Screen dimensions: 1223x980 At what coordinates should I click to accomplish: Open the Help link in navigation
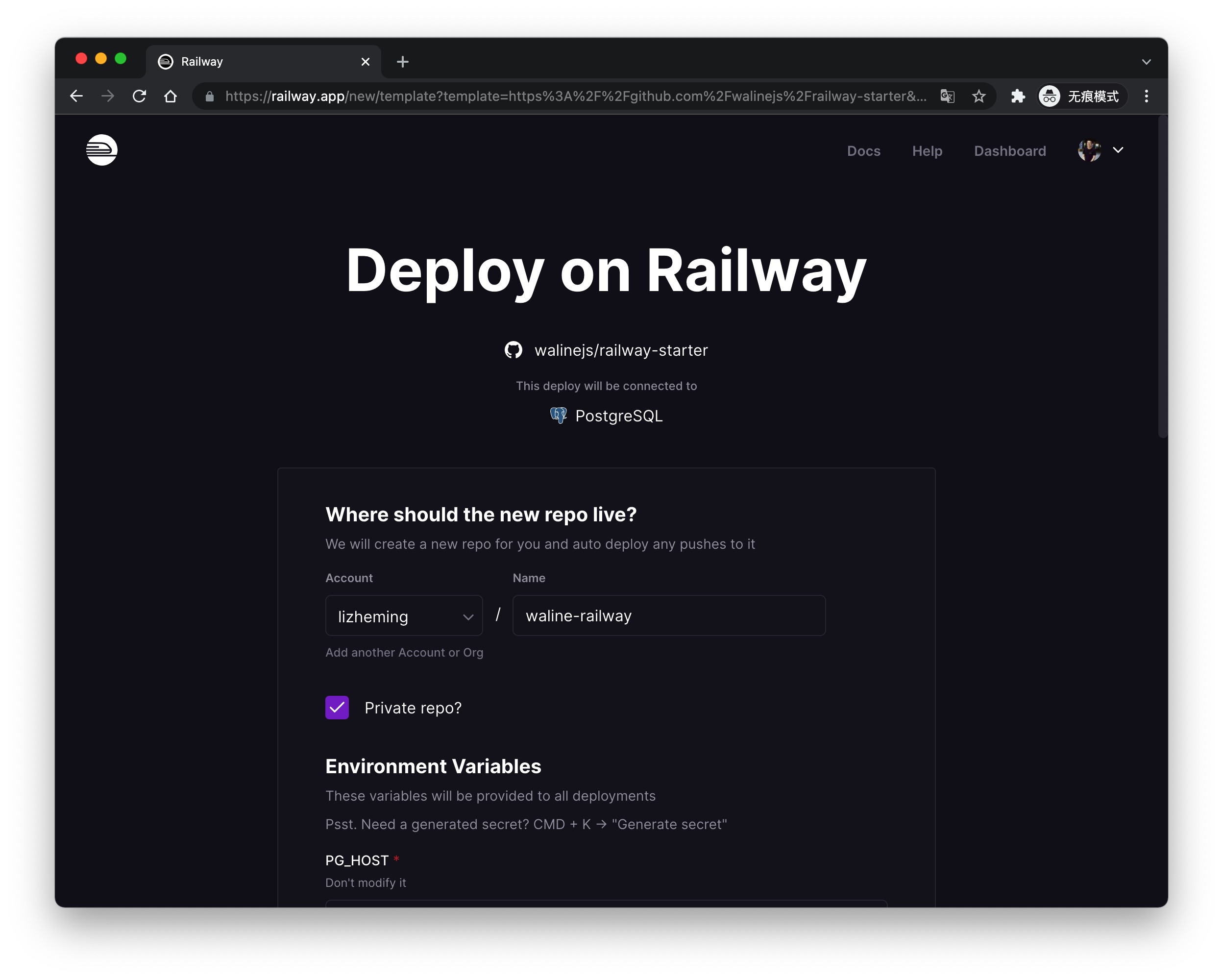(x=927, y=151)
